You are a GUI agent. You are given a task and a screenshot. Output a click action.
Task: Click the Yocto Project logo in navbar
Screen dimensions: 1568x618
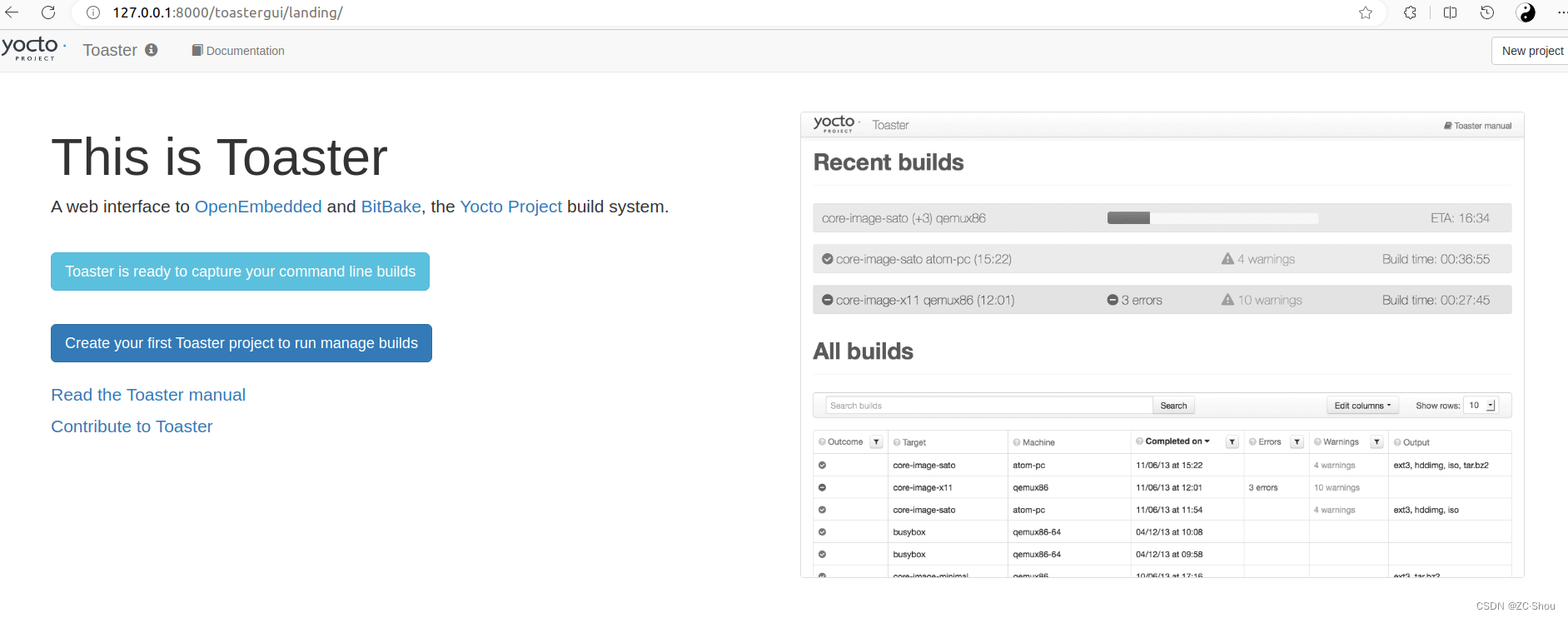pos(33,48)
